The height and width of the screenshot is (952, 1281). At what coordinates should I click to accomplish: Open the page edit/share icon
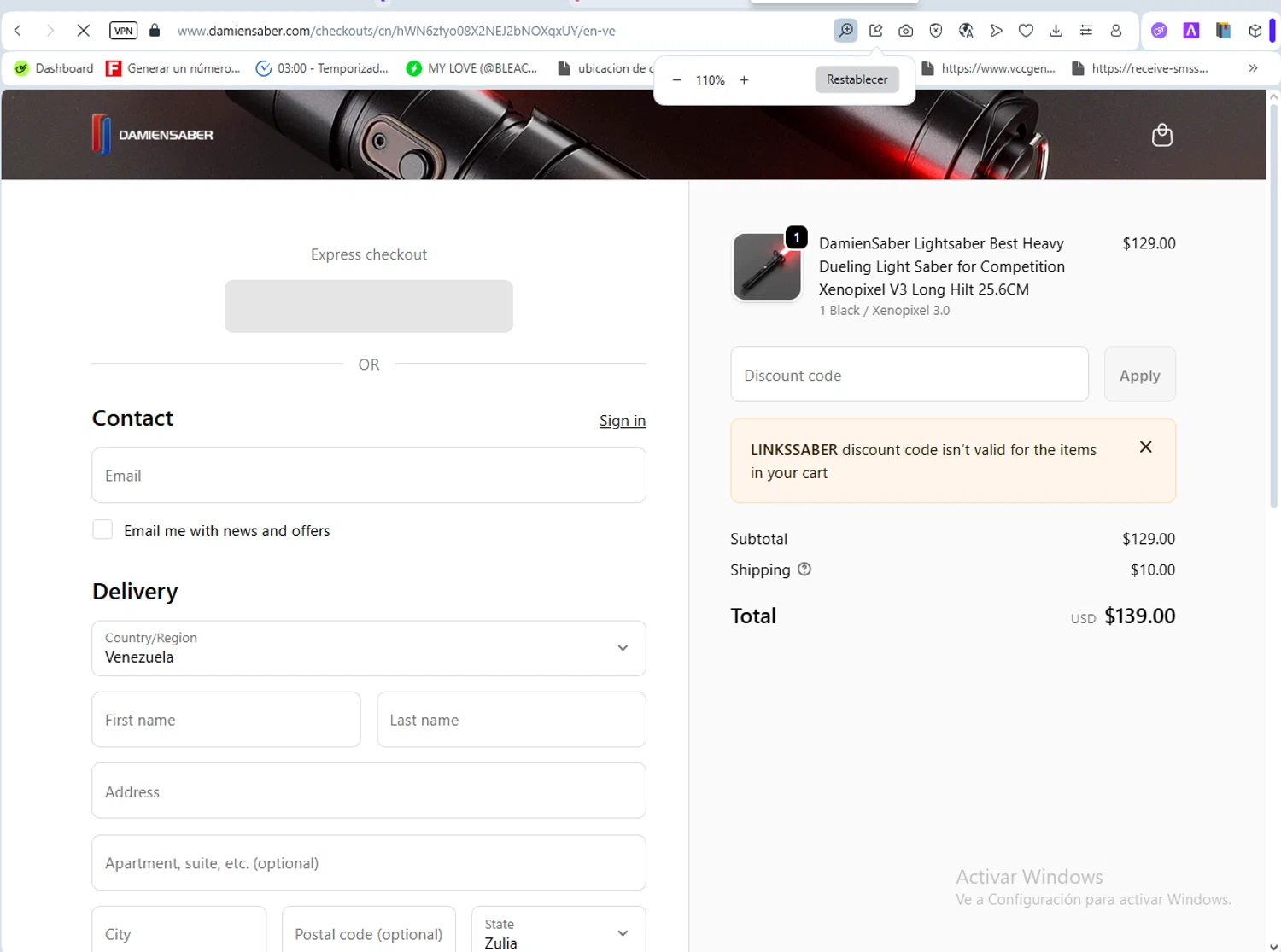click(x=876, y=31)
